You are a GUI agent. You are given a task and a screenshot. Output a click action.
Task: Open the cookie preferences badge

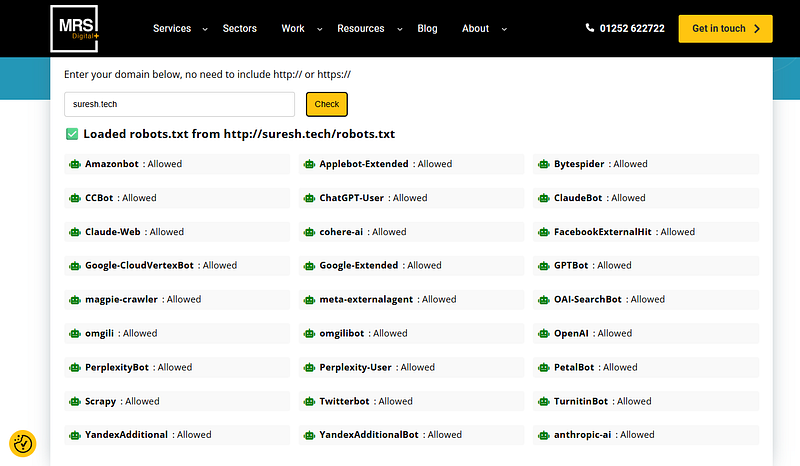coord(22,443)
